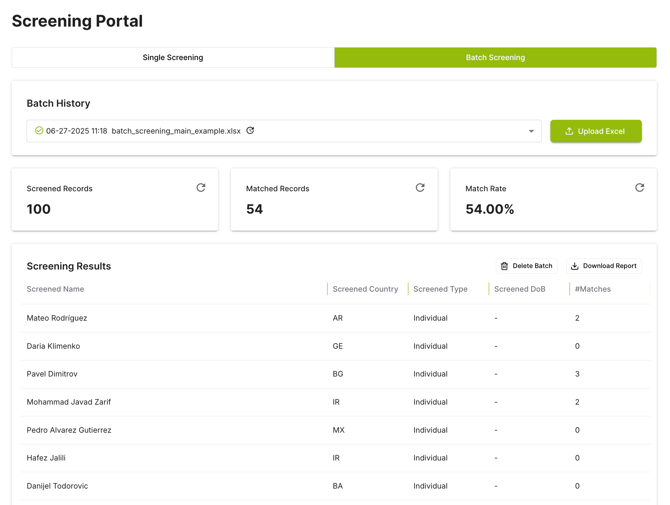This screenshot has height=505, width=670.
Task: Refresh the Screened Records card
Action: pyautogui.click(x=201, y=188)
